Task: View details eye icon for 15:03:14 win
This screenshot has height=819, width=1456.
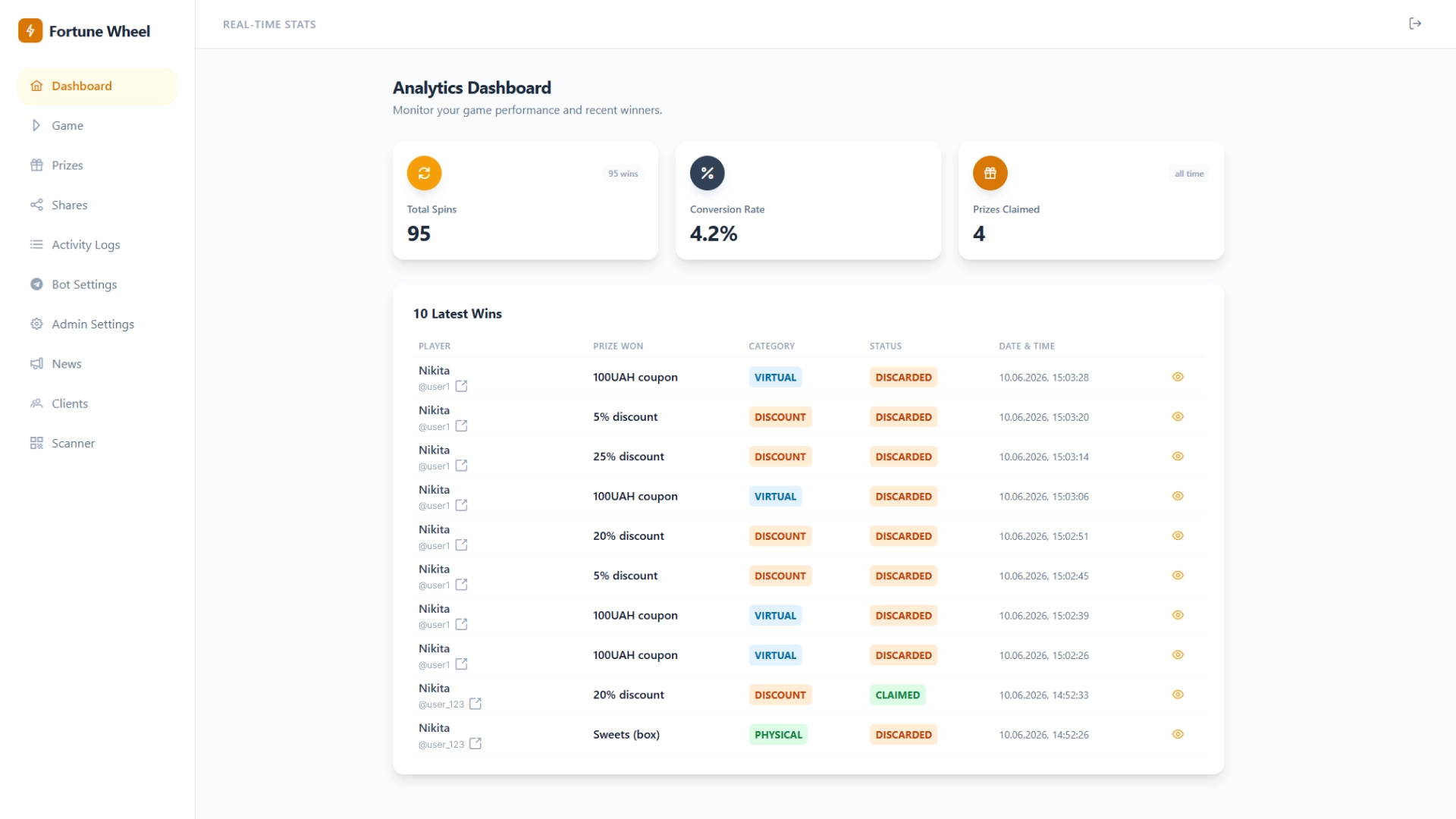Action: 1178,457
